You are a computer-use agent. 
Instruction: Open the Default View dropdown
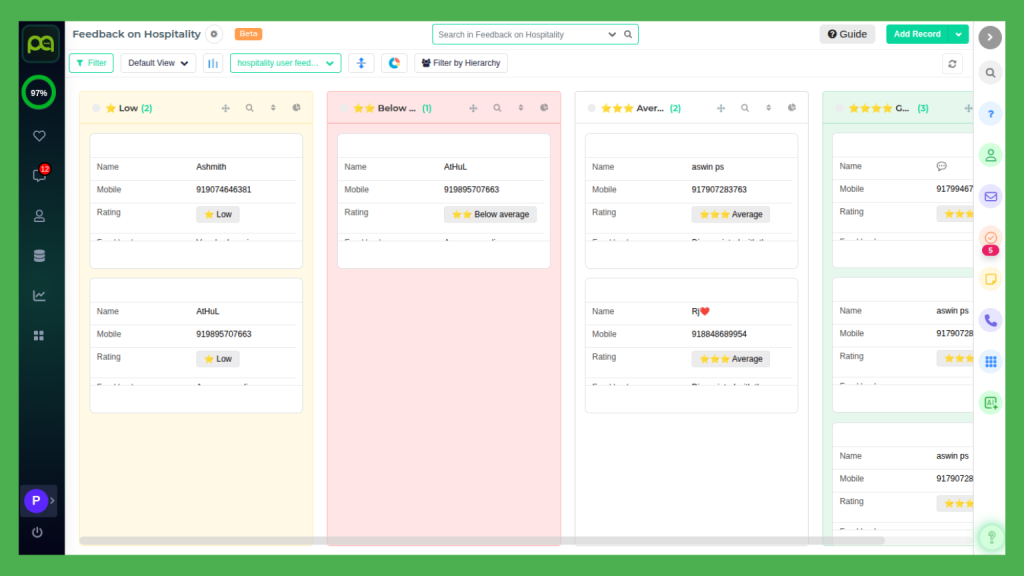tap(158, 63)
